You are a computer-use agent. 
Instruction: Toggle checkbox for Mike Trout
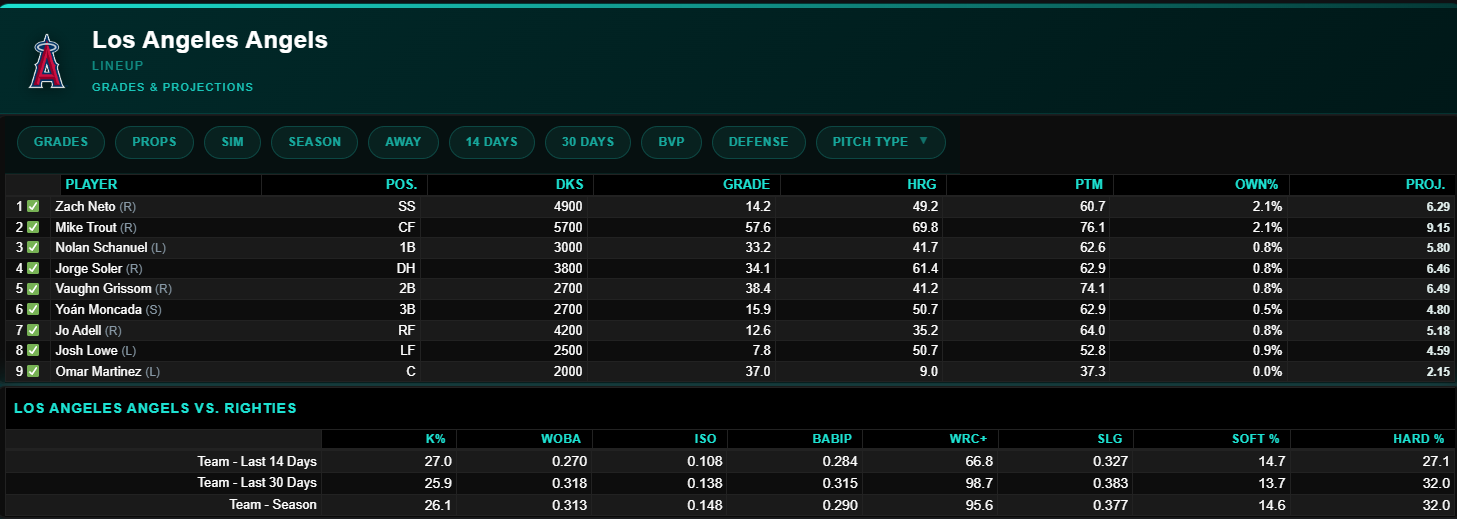[33, 227]
